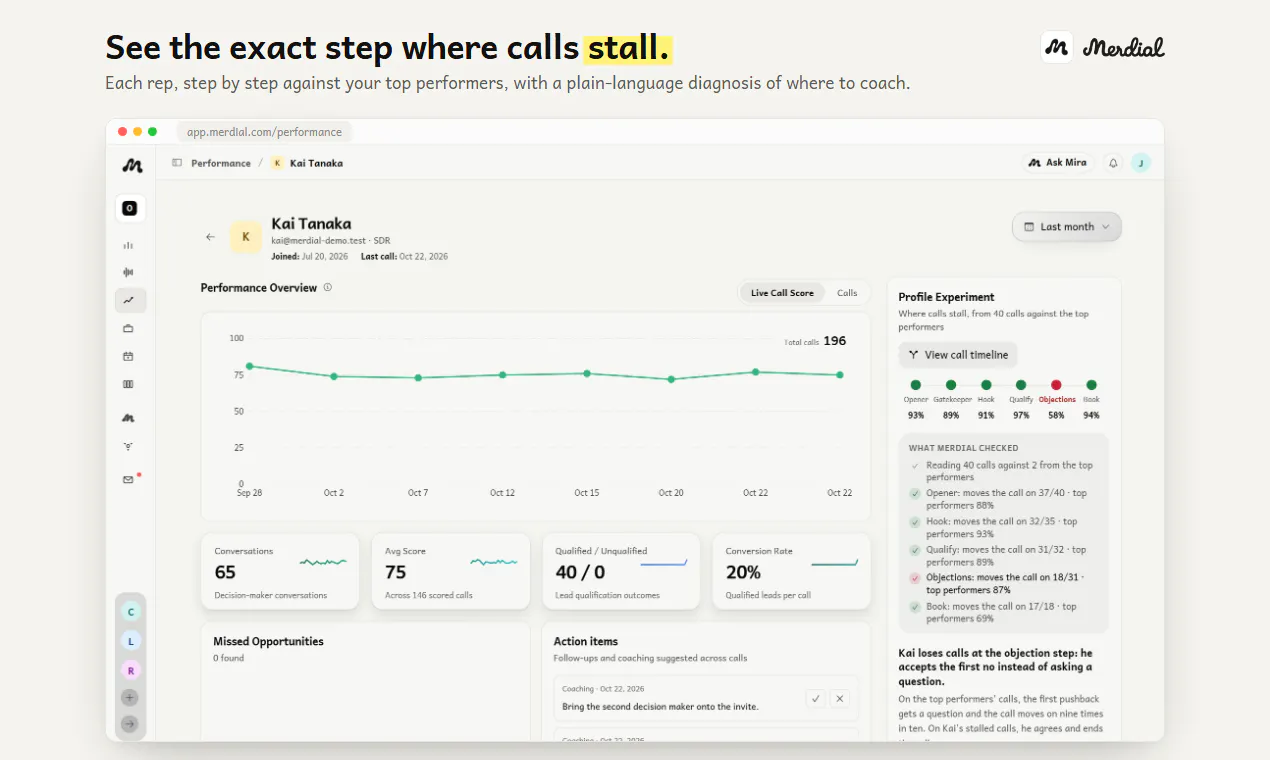Open the briefcase sidebar icon
Viewport: 1270px width, 760px height.
(x=128, y=328)
